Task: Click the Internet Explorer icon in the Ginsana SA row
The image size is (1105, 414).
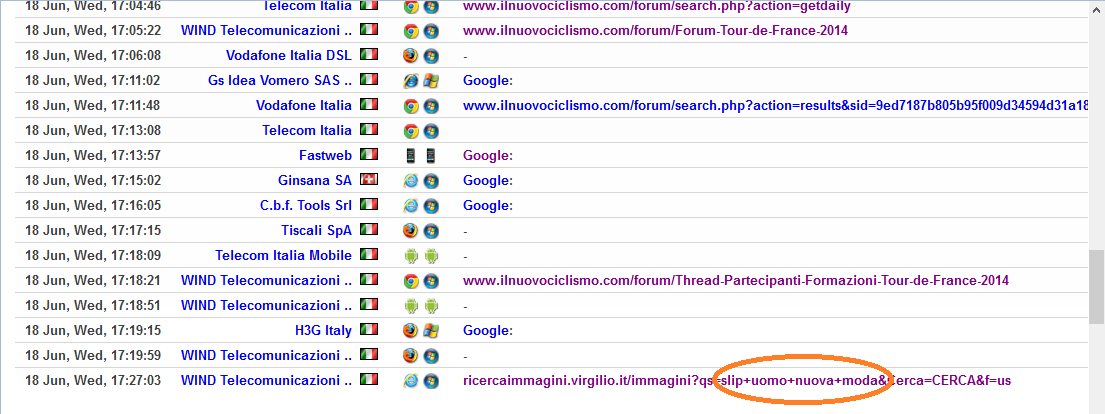Action: pyautogui.click(x=411, y=181)
